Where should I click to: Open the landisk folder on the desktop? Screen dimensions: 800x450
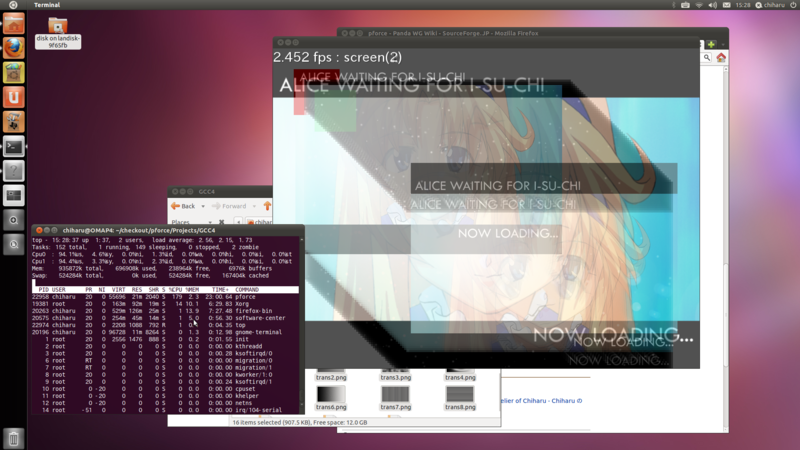pos(58,33)
